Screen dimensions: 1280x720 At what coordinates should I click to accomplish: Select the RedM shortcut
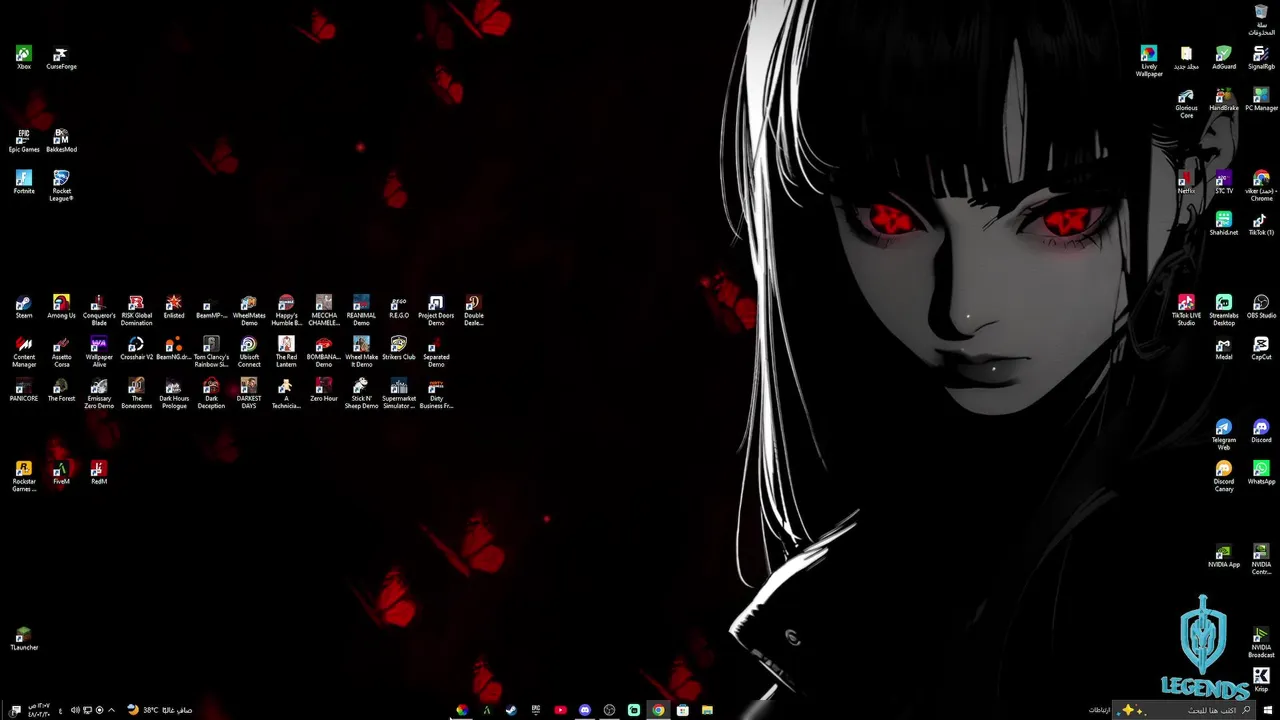point(99,474)
